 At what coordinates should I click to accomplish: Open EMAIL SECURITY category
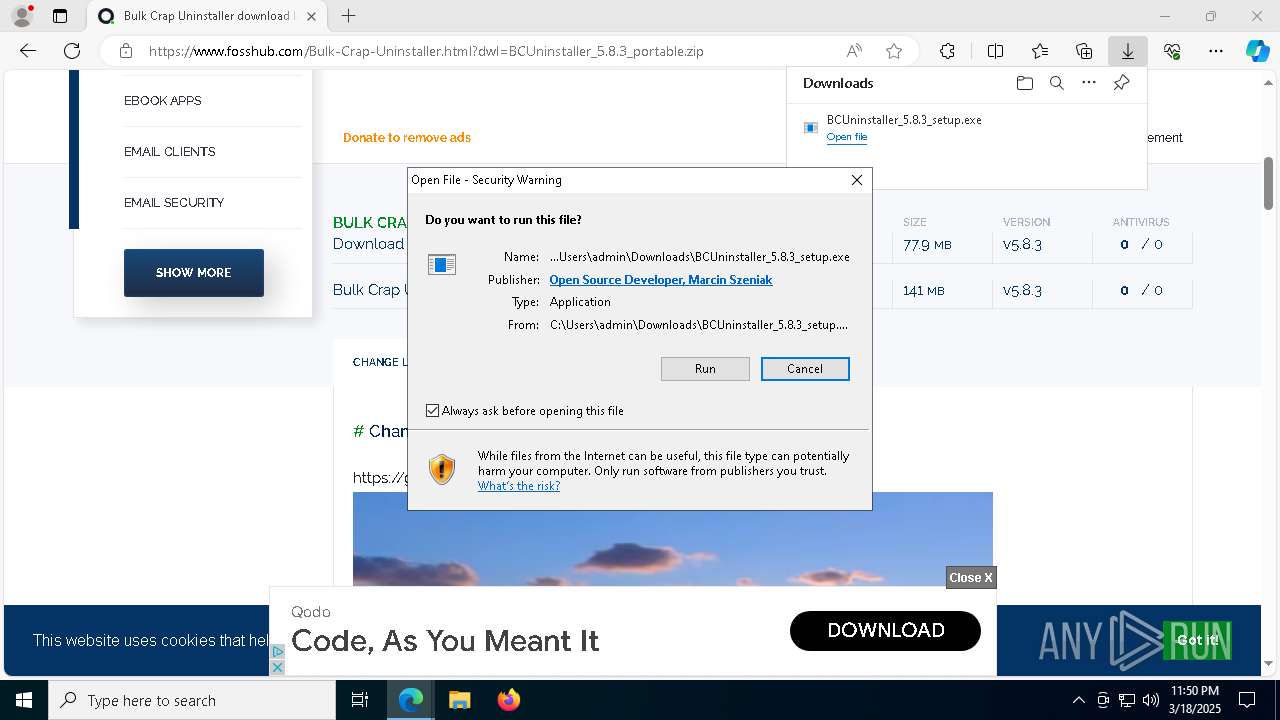pos(174,203)
